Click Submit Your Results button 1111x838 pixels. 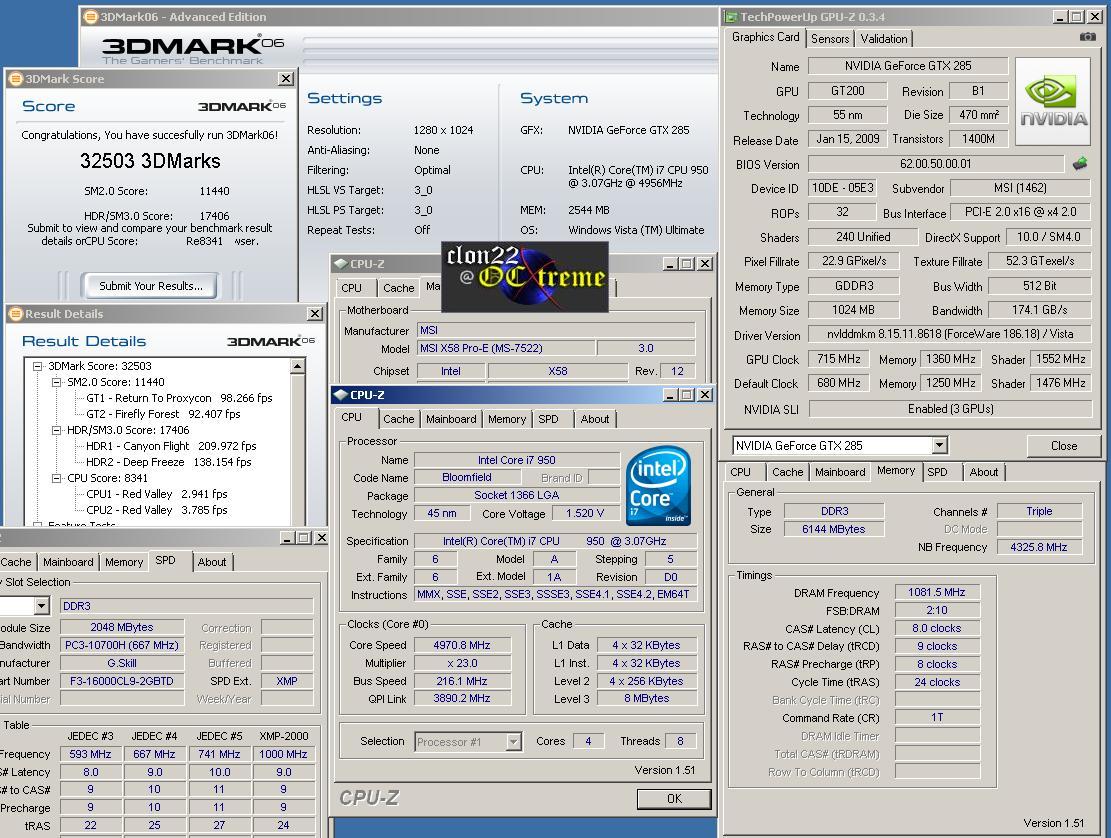(x=150, y=286)
